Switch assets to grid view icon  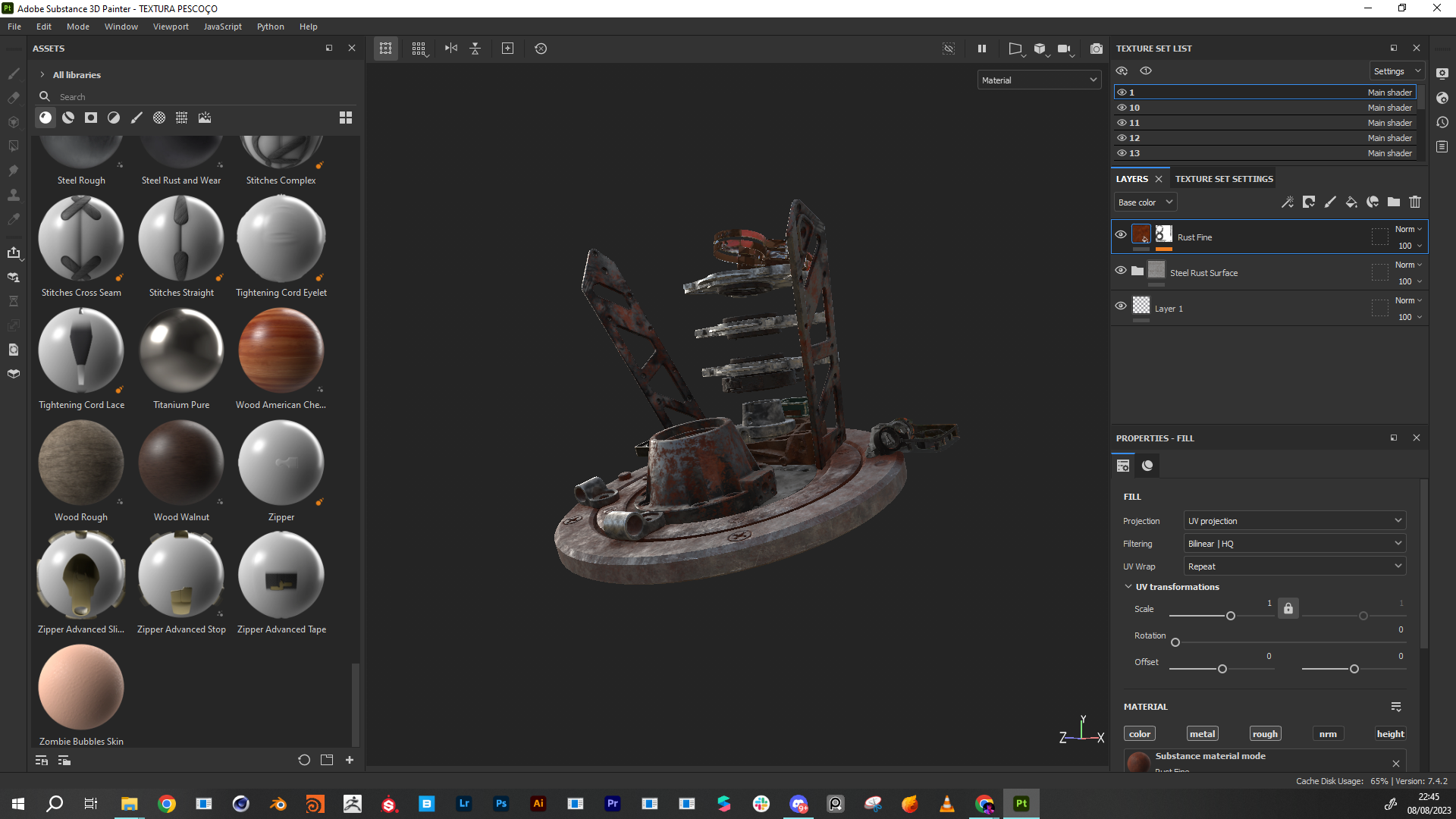coord(346,118)
